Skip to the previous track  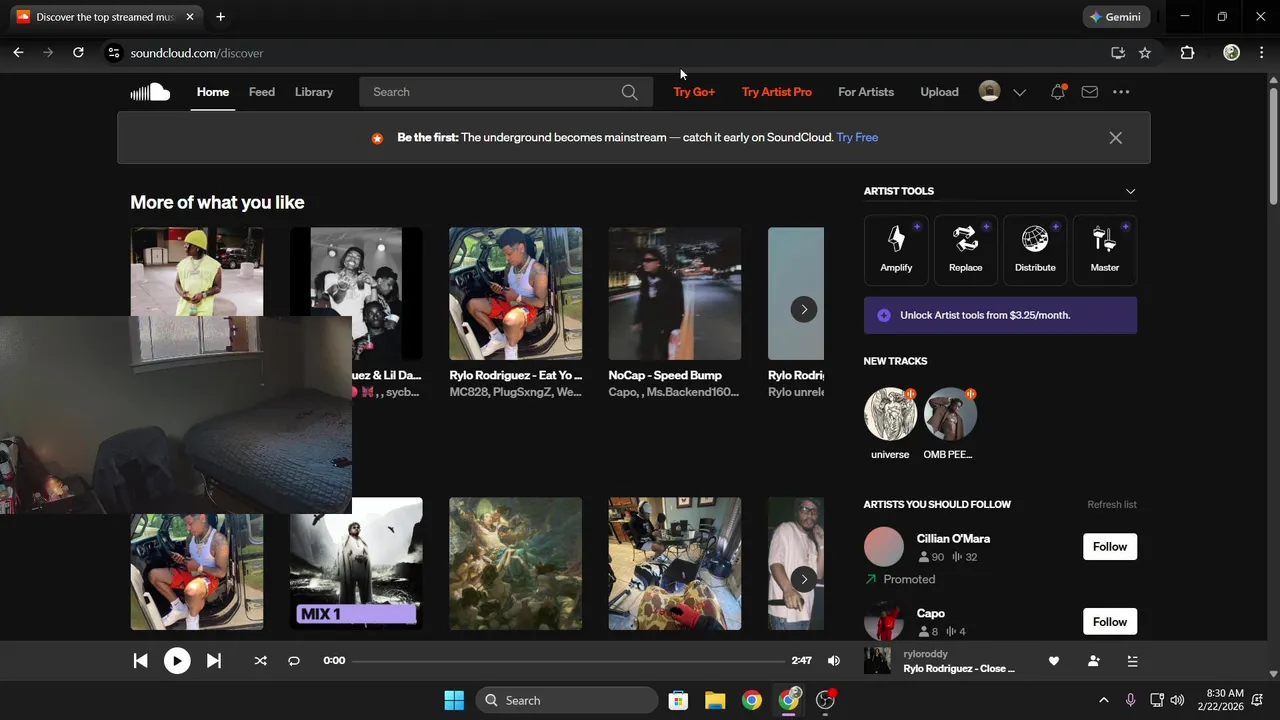point(140,661)
